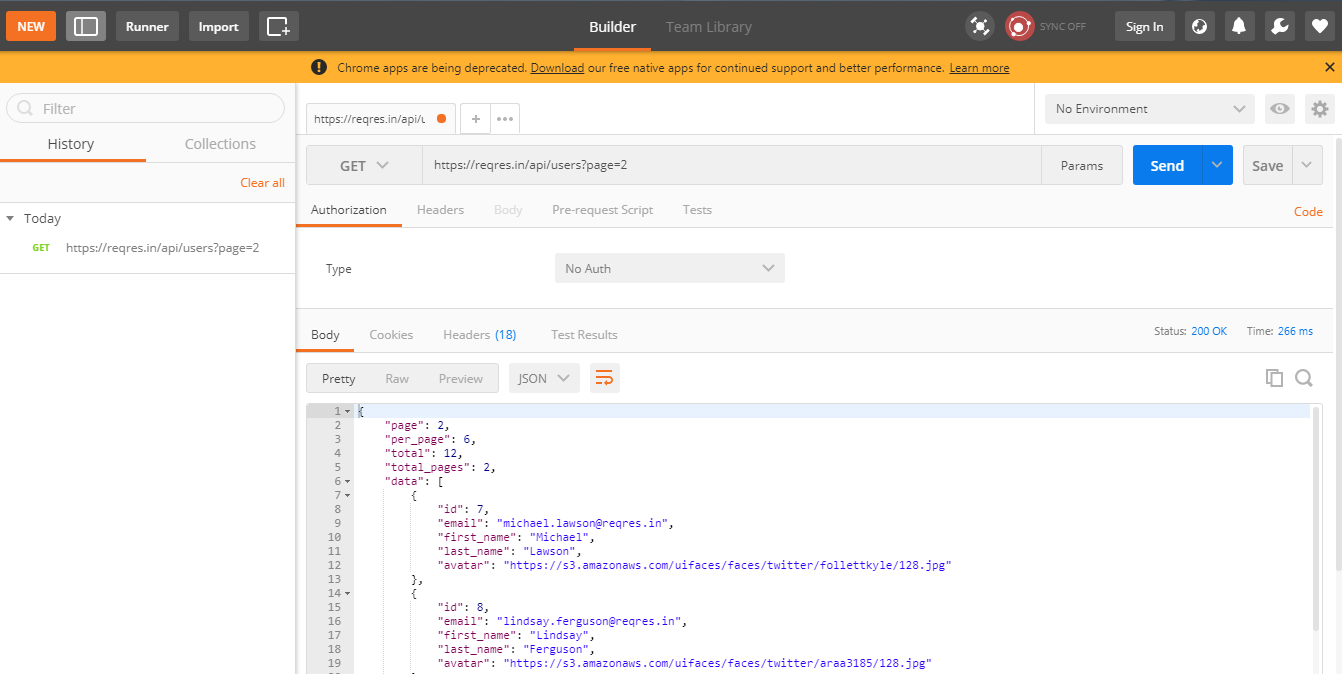Screen dimensions: 1342x674
Task: Click the request URL input field
Action: point(730,166)
